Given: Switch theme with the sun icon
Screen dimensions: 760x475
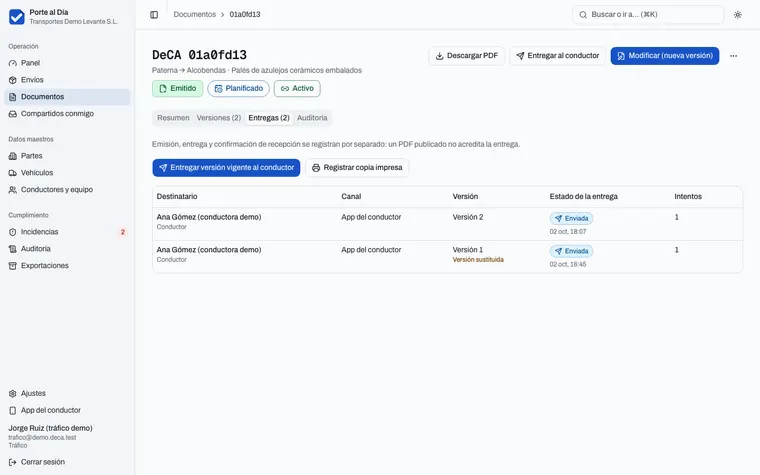Looking at the screenshot, I should point(738,15).
